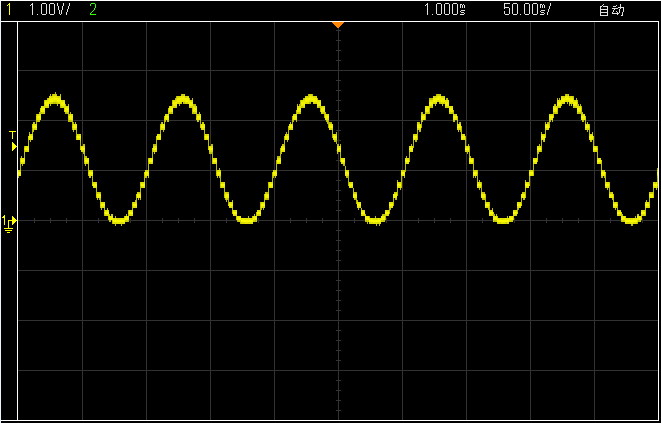The width and height of the screenshot is (661, 423).
Task: Click the third waveform trough from the left
Action: (x=374, y=220)
